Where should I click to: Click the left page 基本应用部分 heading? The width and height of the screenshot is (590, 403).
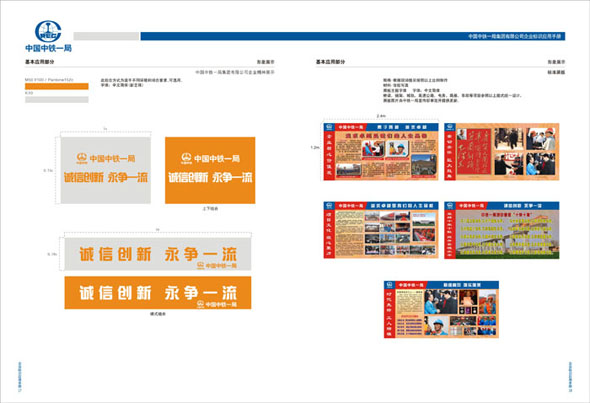[40, 62]
